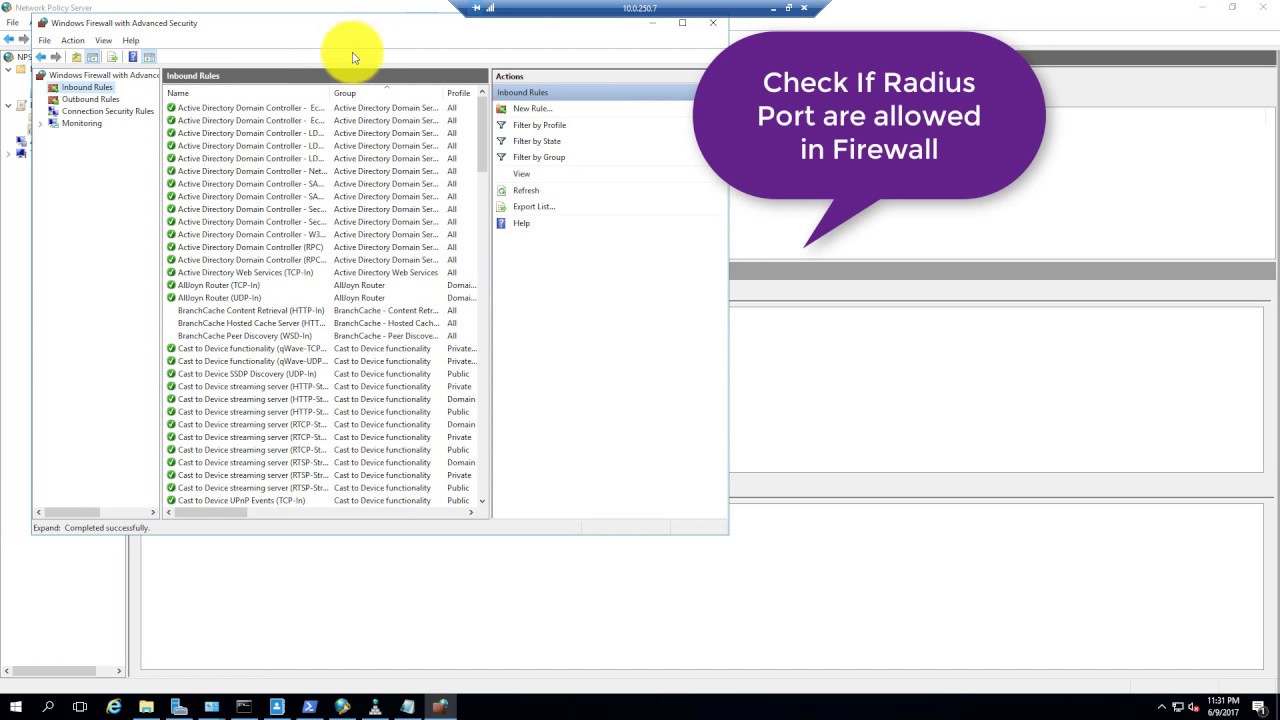The width and height of the screenshot is (1280, 720).
Task: Click Help in Actions pane
Action: [521, 223]
